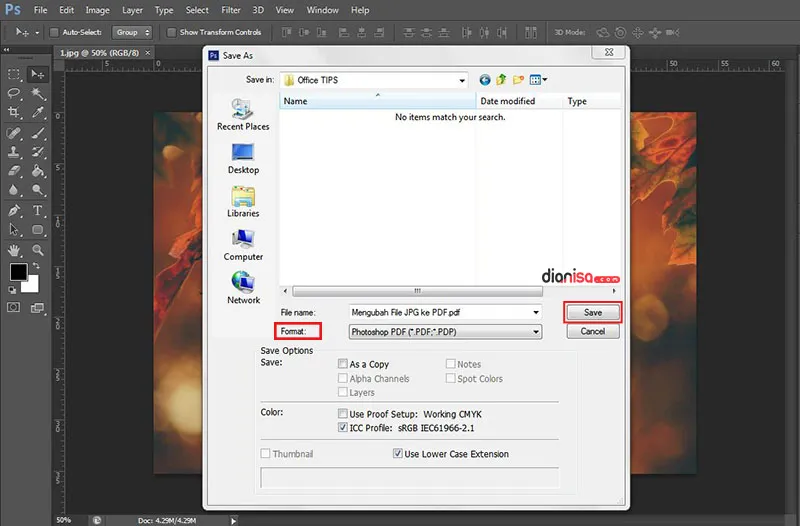
Task: Toggle Quick Mask mode
Action: (x=14, y=308)
